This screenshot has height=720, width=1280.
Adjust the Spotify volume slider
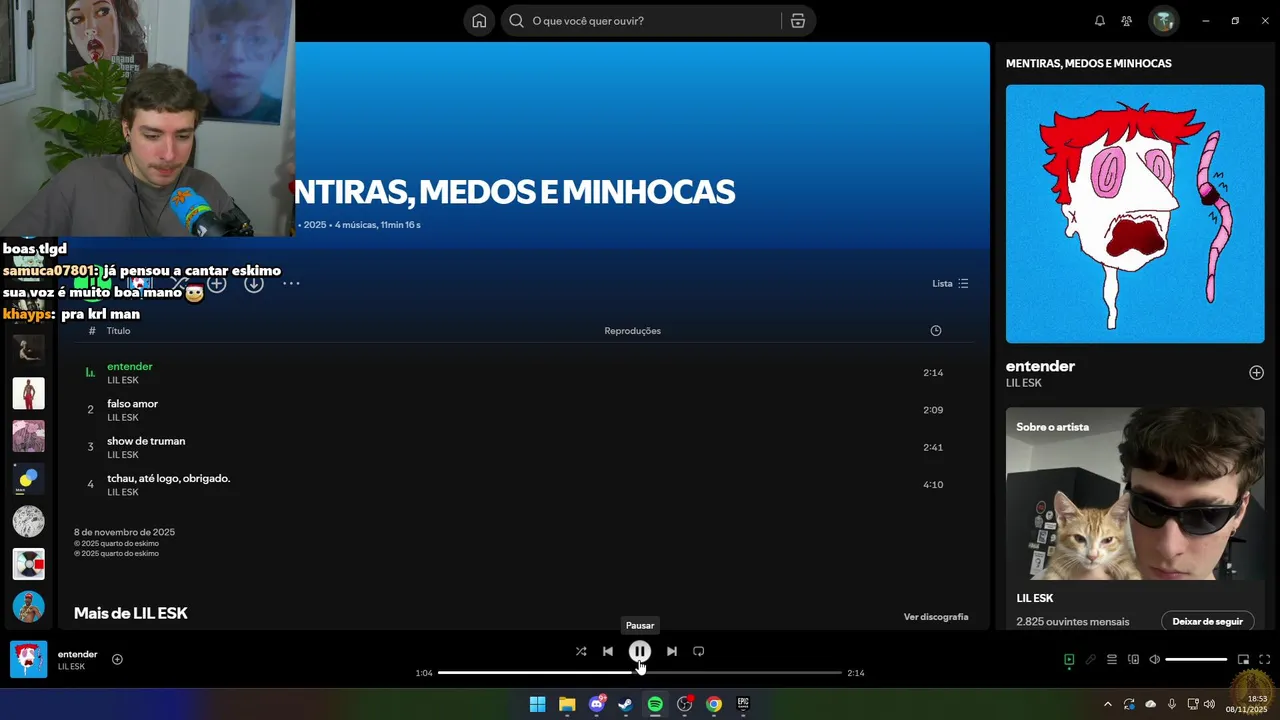pyautogui.click(x=1196, y=659)
